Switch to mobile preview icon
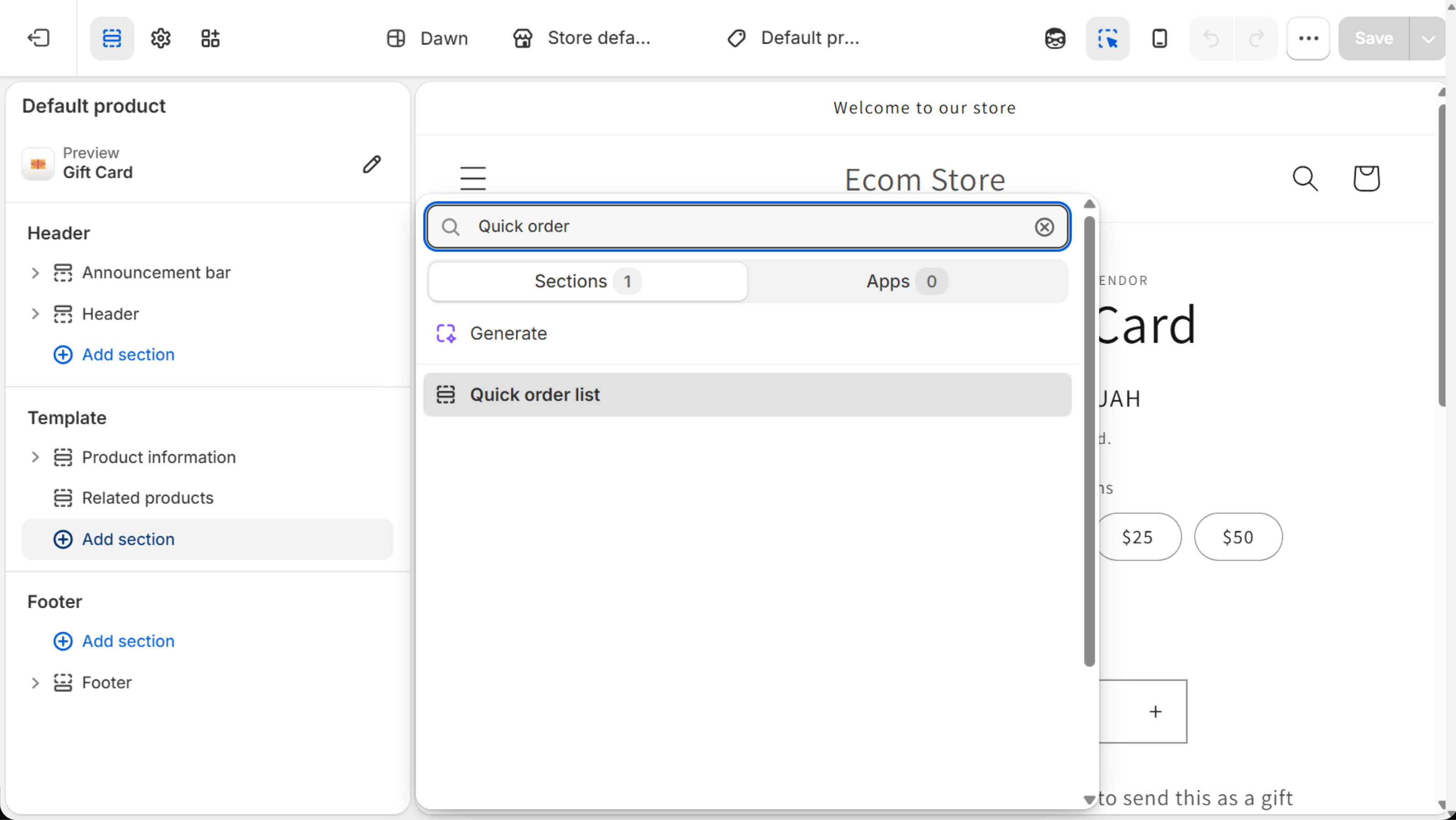1456x820 pixels. [x=1159, y=38]
